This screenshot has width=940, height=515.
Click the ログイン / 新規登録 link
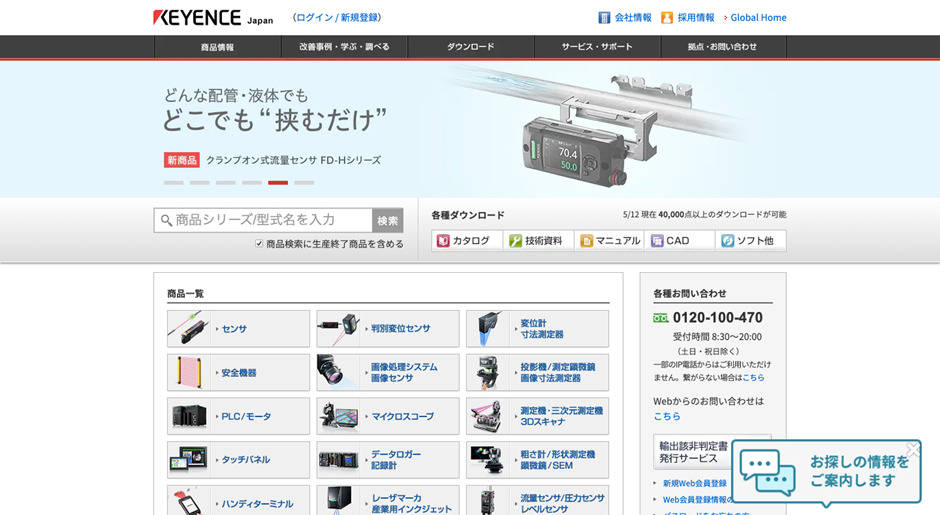tap(337, 18)
